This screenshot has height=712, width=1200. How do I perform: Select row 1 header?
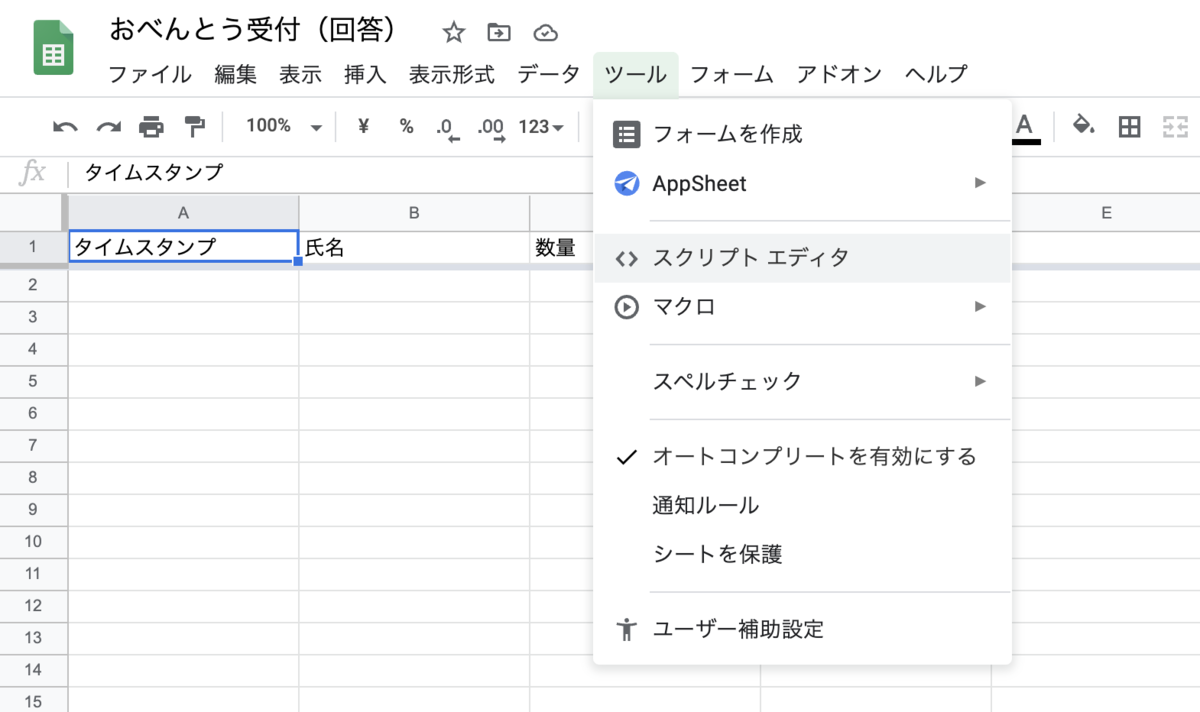tap(33, 247)
